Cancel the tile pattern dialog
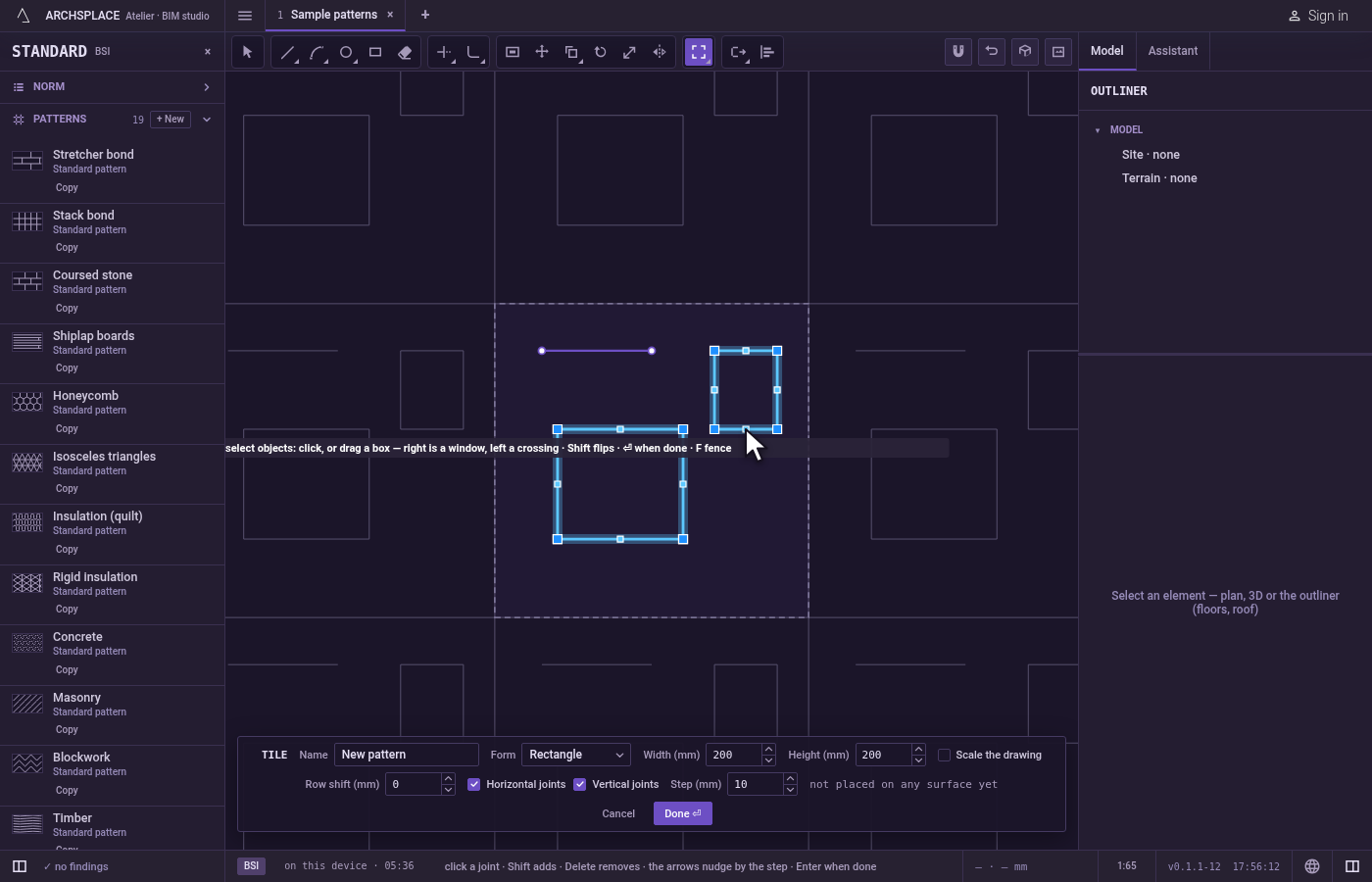The image size is (1372, 882). (x=618, y=813)
